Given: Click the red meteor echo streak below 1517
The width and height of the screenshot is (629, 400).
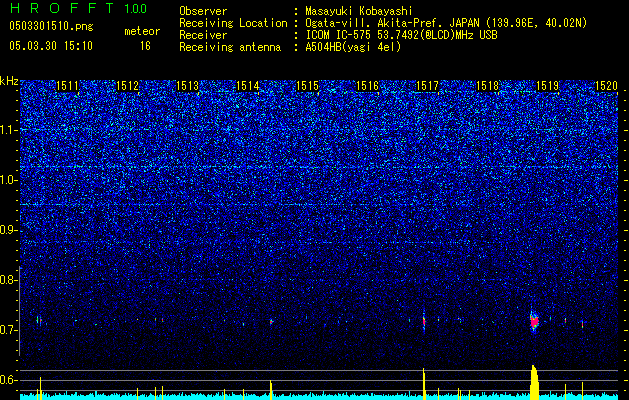Looking at the screenshot, I should coord(424,321).
